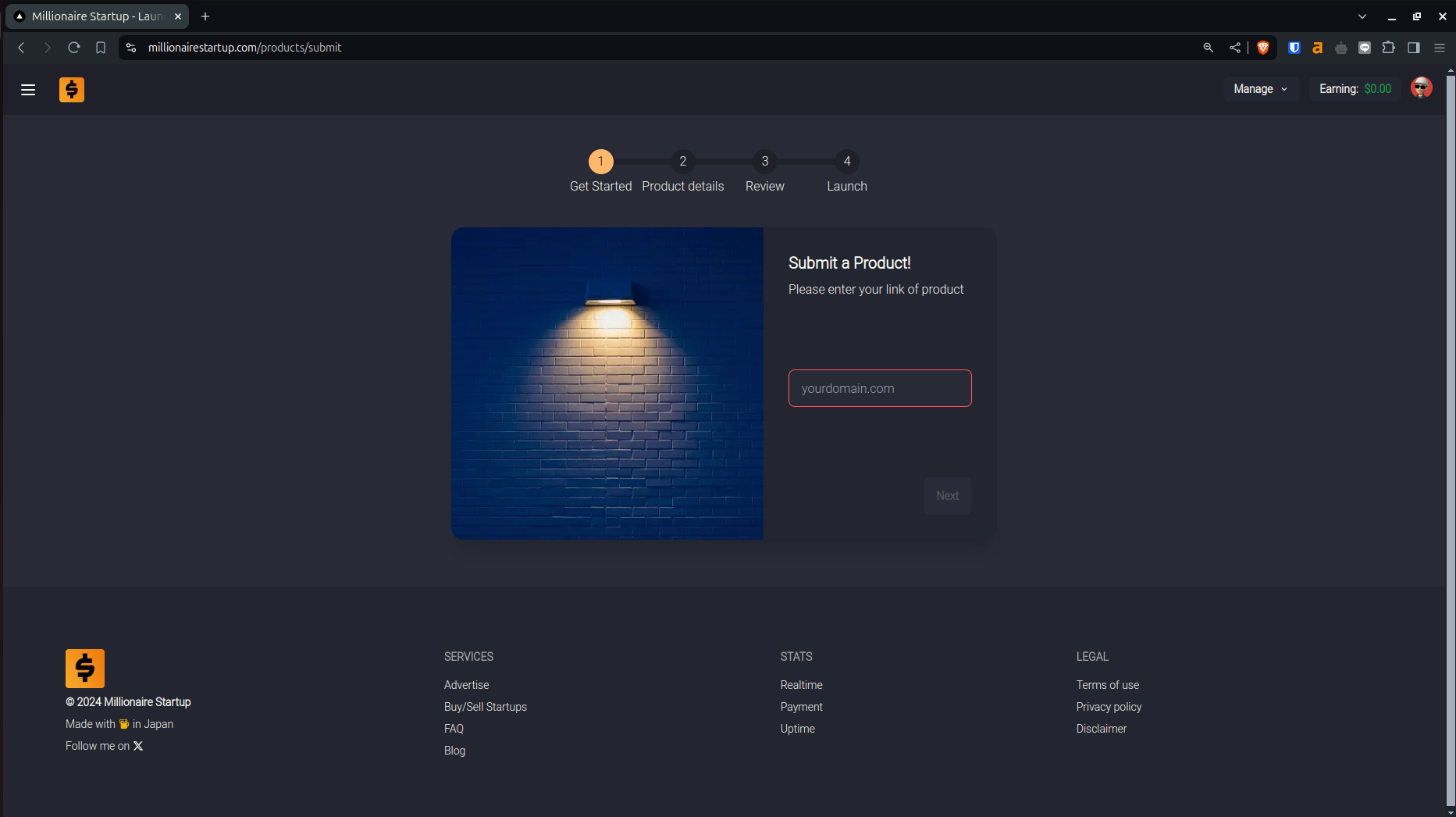The height and width of the screenshot is (817, 1456).
Task: Reload the page
Action: 74,48
